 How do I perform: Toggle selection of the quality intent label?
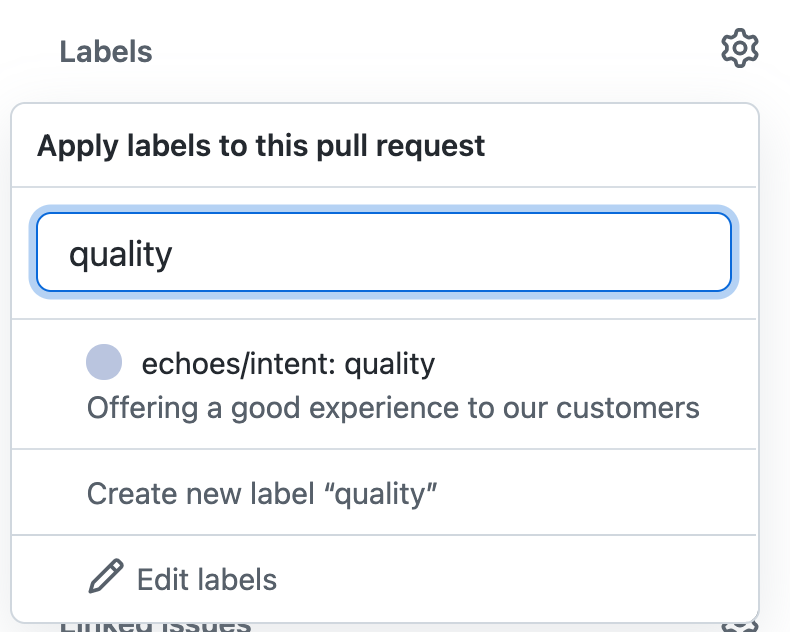coord(384,384)
